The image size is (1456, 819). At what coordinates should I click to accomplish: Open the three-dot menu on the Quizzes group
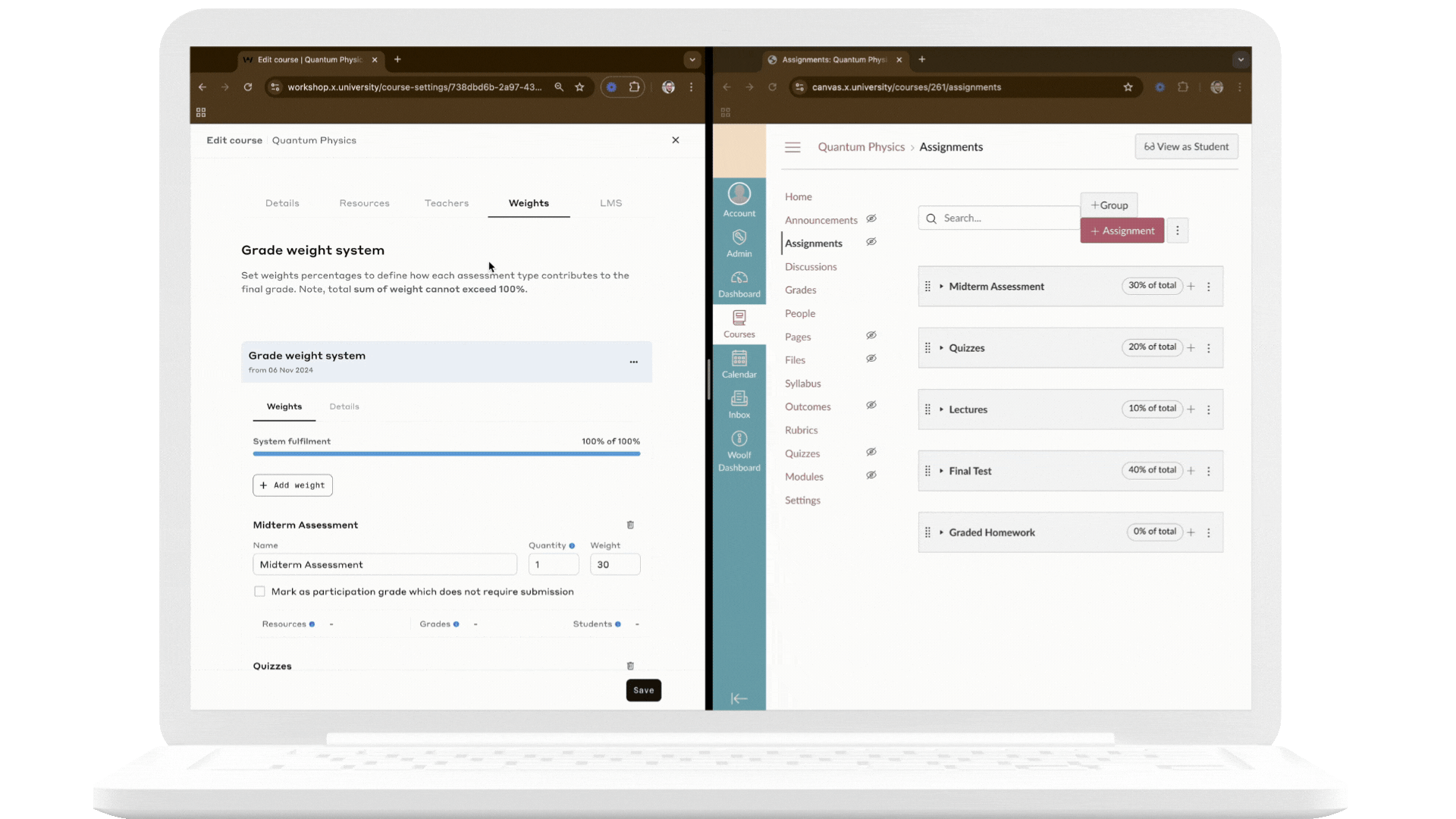(1209, 347)
